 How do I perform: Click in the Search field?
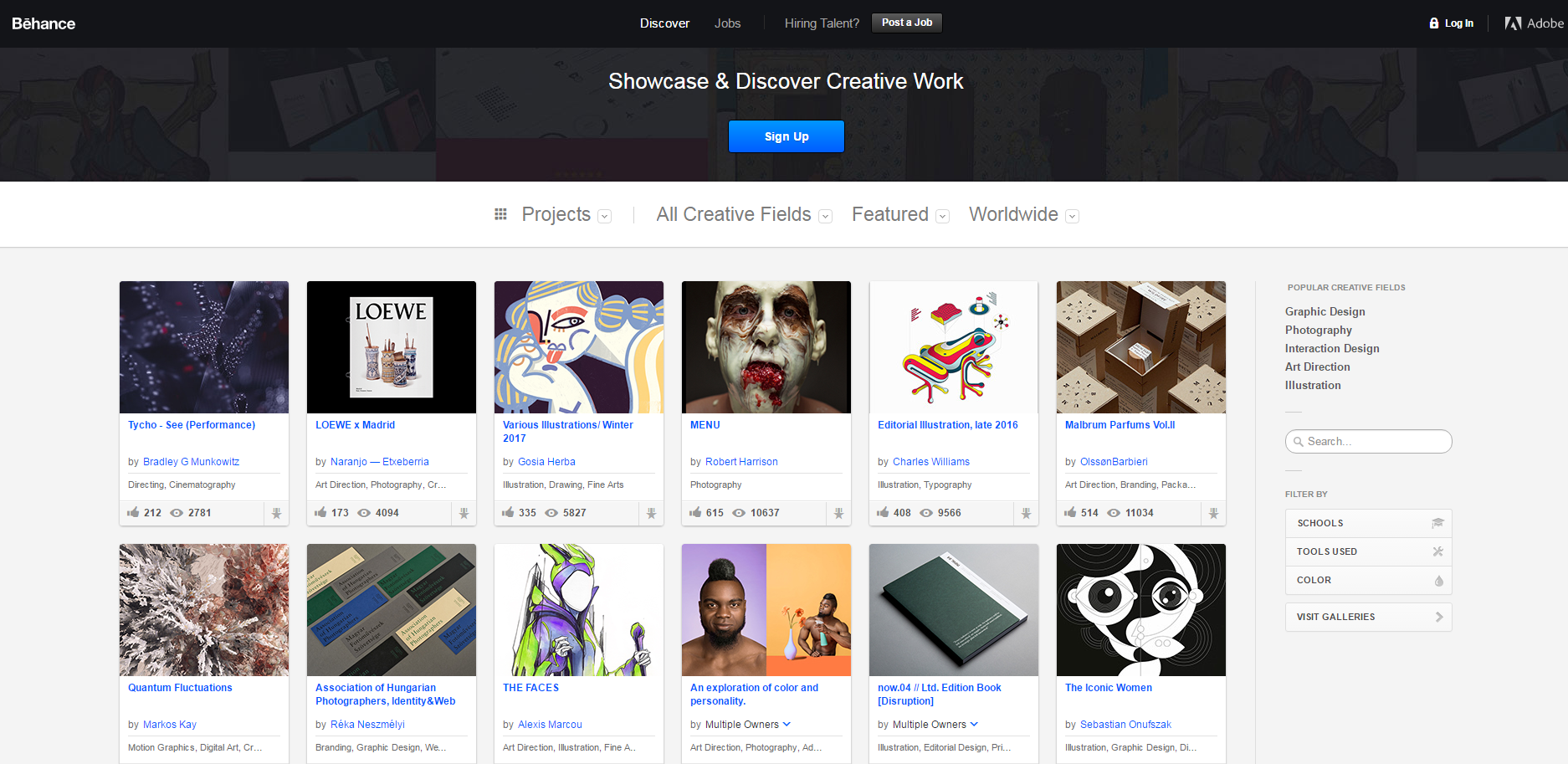pyautogui.click(x=1369, y=442)
